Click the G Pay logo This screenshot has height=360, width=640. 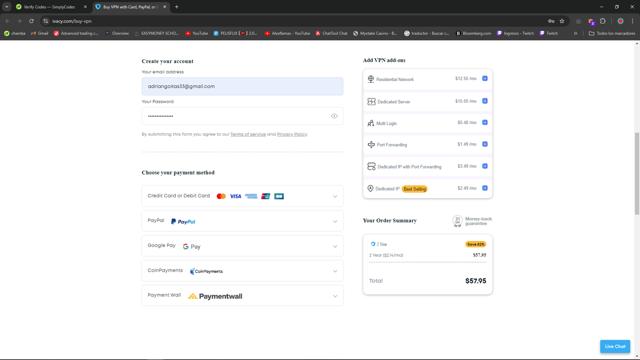pos(191,247)
